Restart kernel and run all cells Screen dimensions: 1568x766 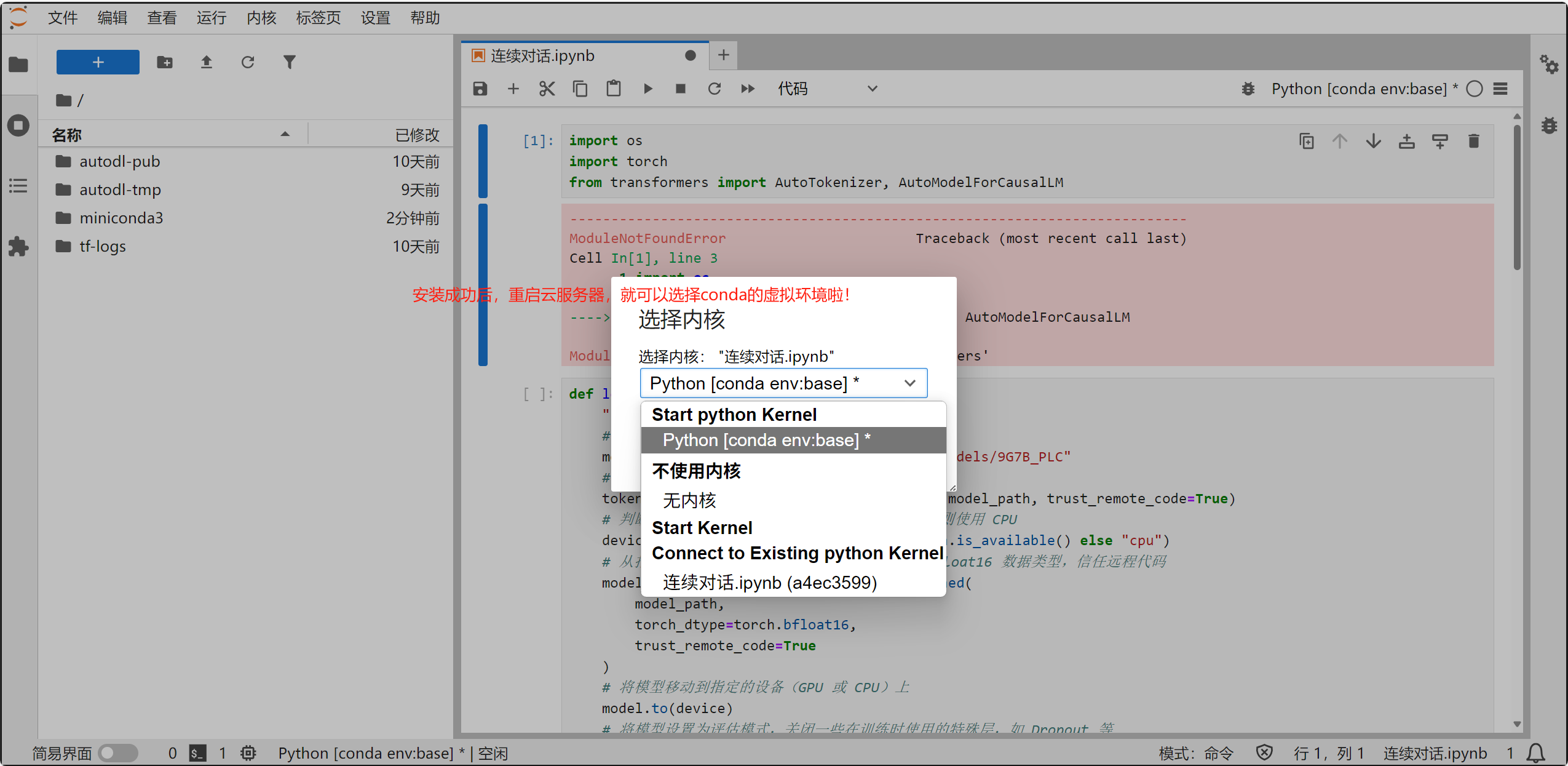[x=747, y=89]
